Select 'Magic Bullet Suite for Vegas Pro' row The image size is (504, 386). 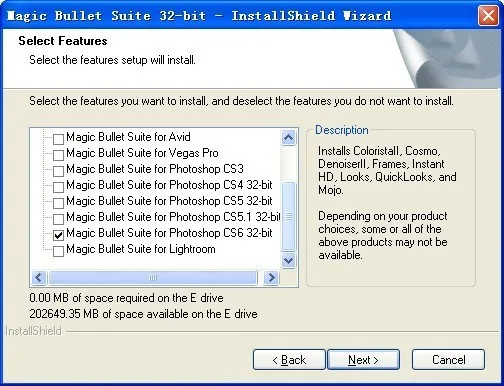pyautogui.click(x=142, y=153)
